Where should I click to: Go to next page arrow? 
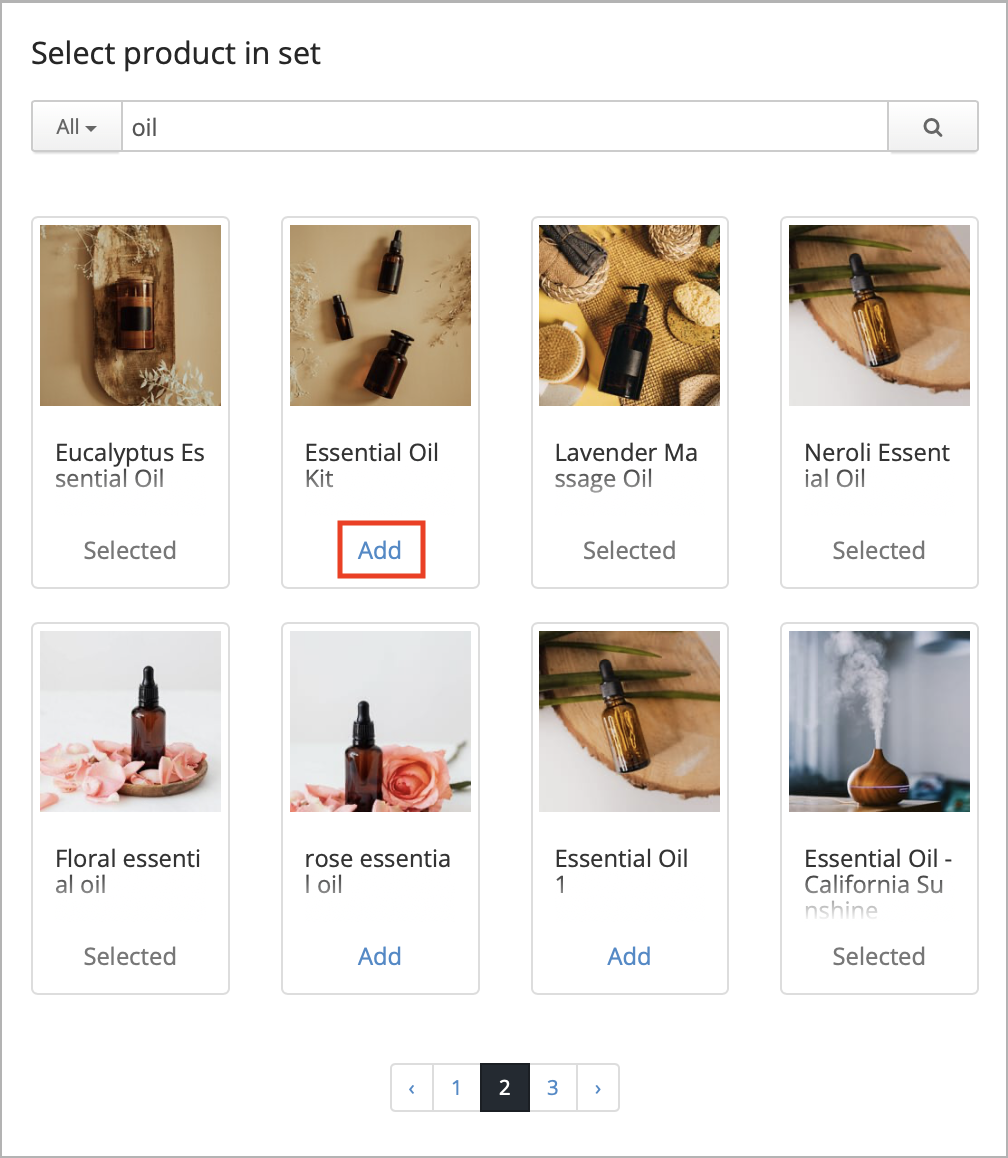tap(597, 1087)
